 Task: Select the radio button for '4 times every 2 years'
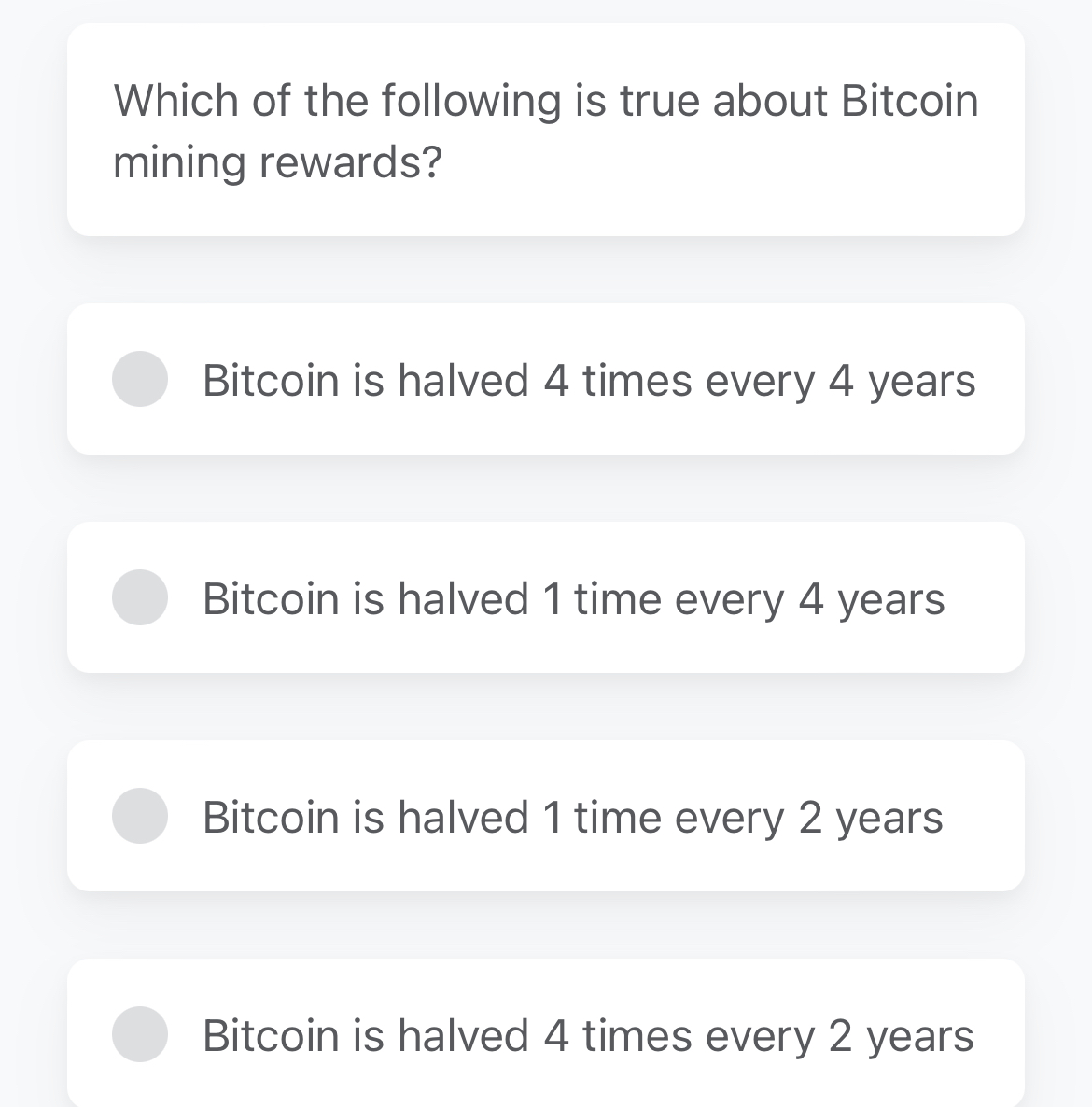tap(139, 1033)
